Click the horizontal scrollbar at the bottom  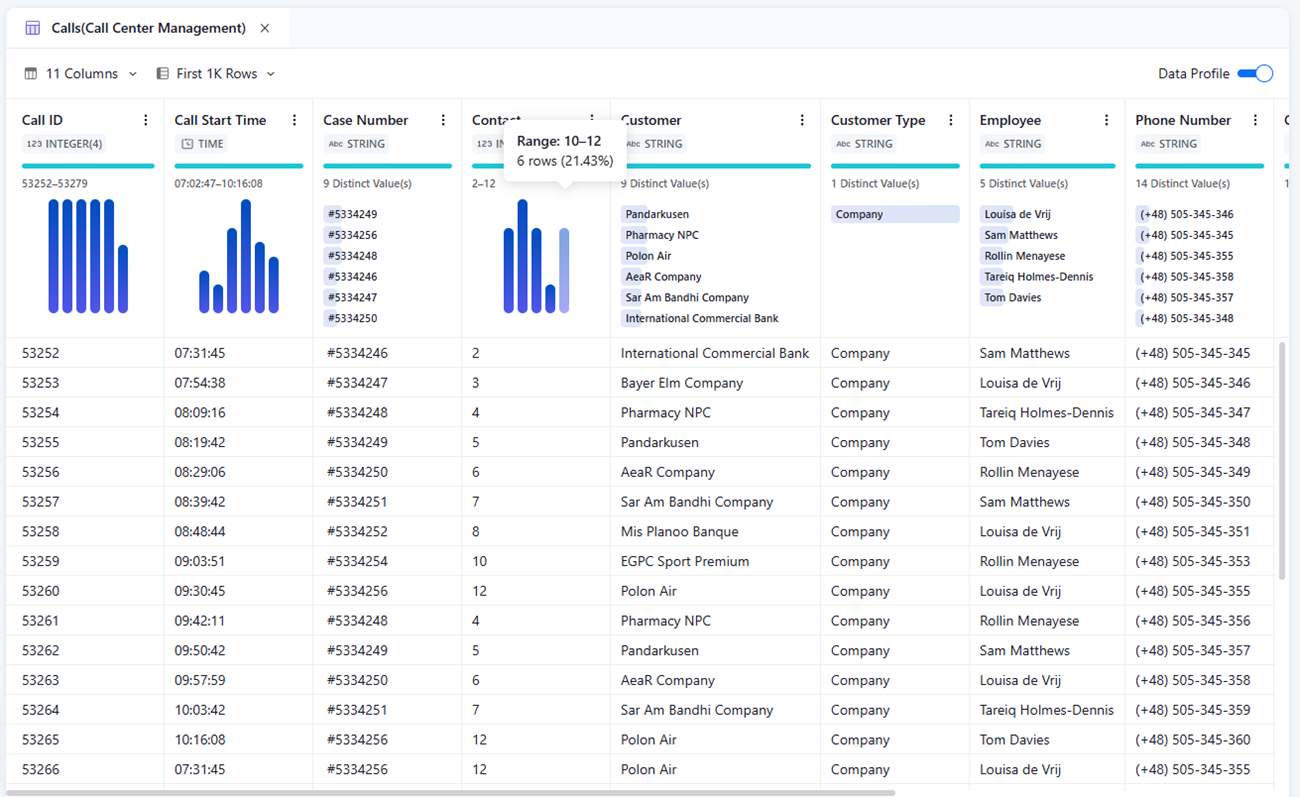pos(450,792)
